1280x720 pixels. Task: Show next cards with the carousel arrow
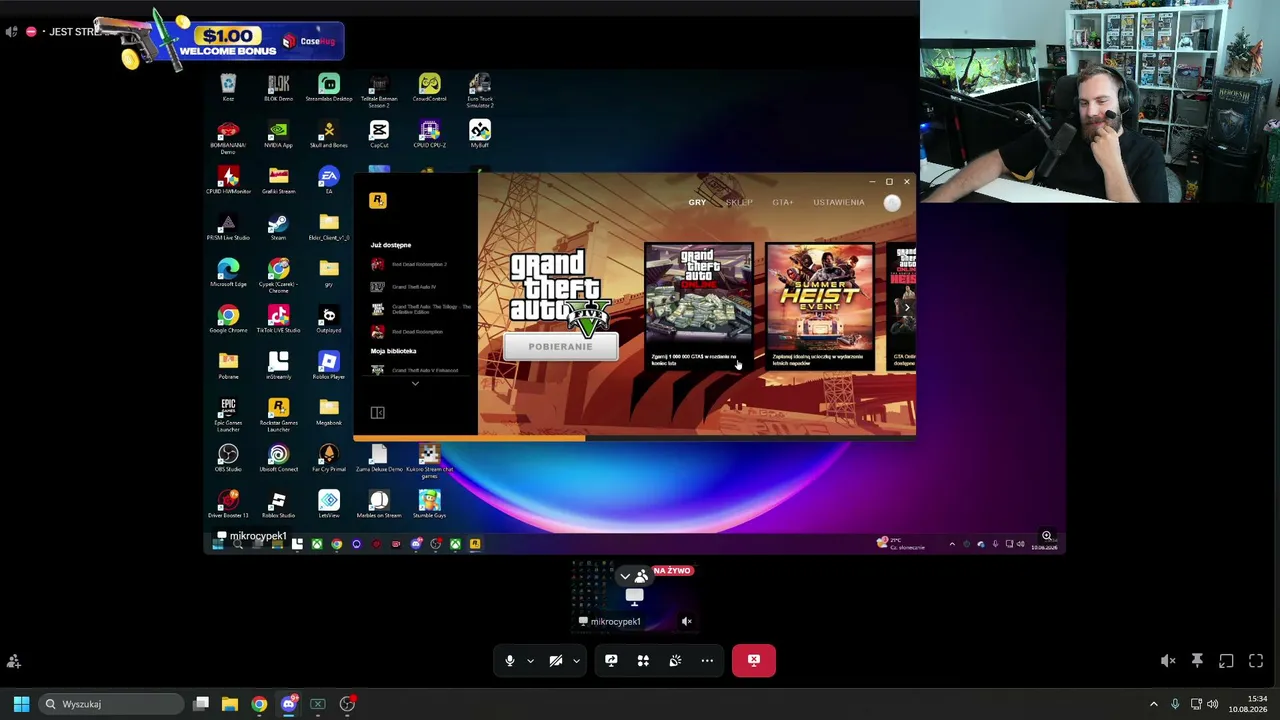(x=906, y=307)
